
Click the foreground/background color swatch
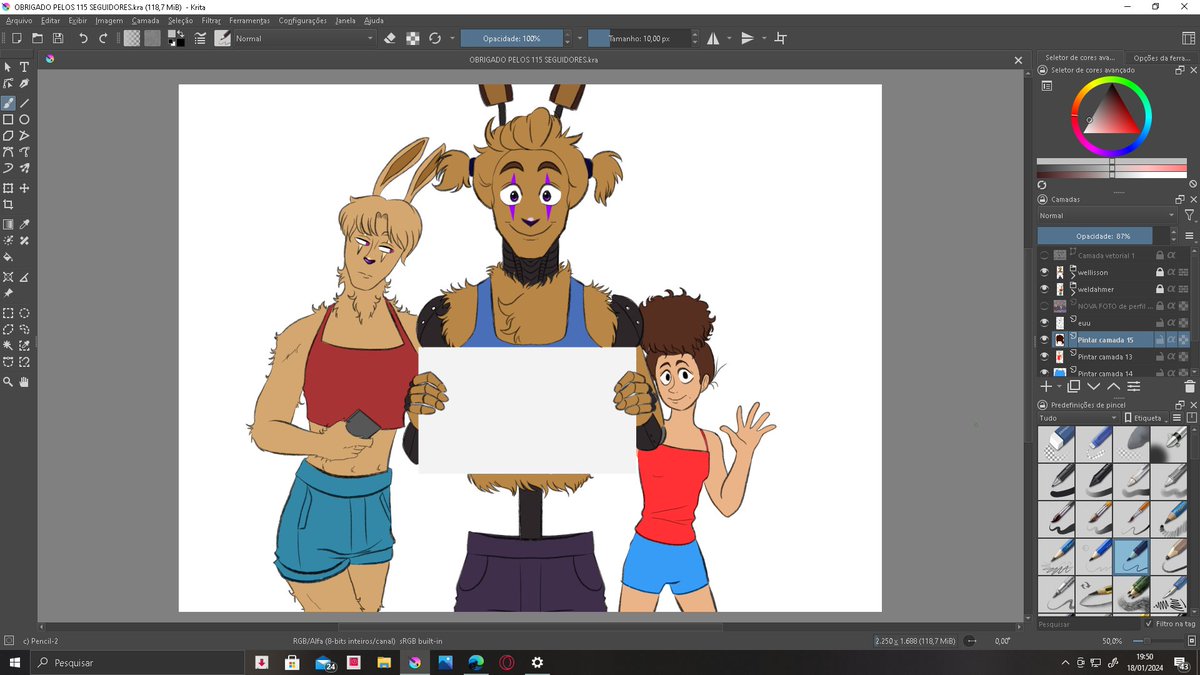tap(175, 38)
